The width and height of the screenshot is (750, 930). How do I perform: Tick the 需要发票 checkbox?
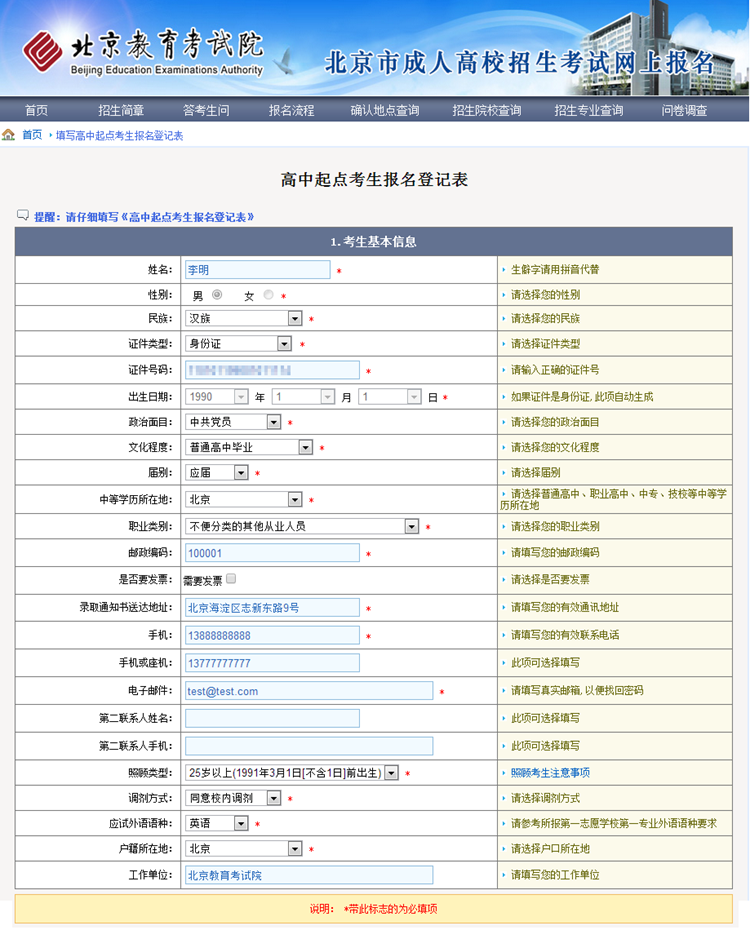coord(231,579)
